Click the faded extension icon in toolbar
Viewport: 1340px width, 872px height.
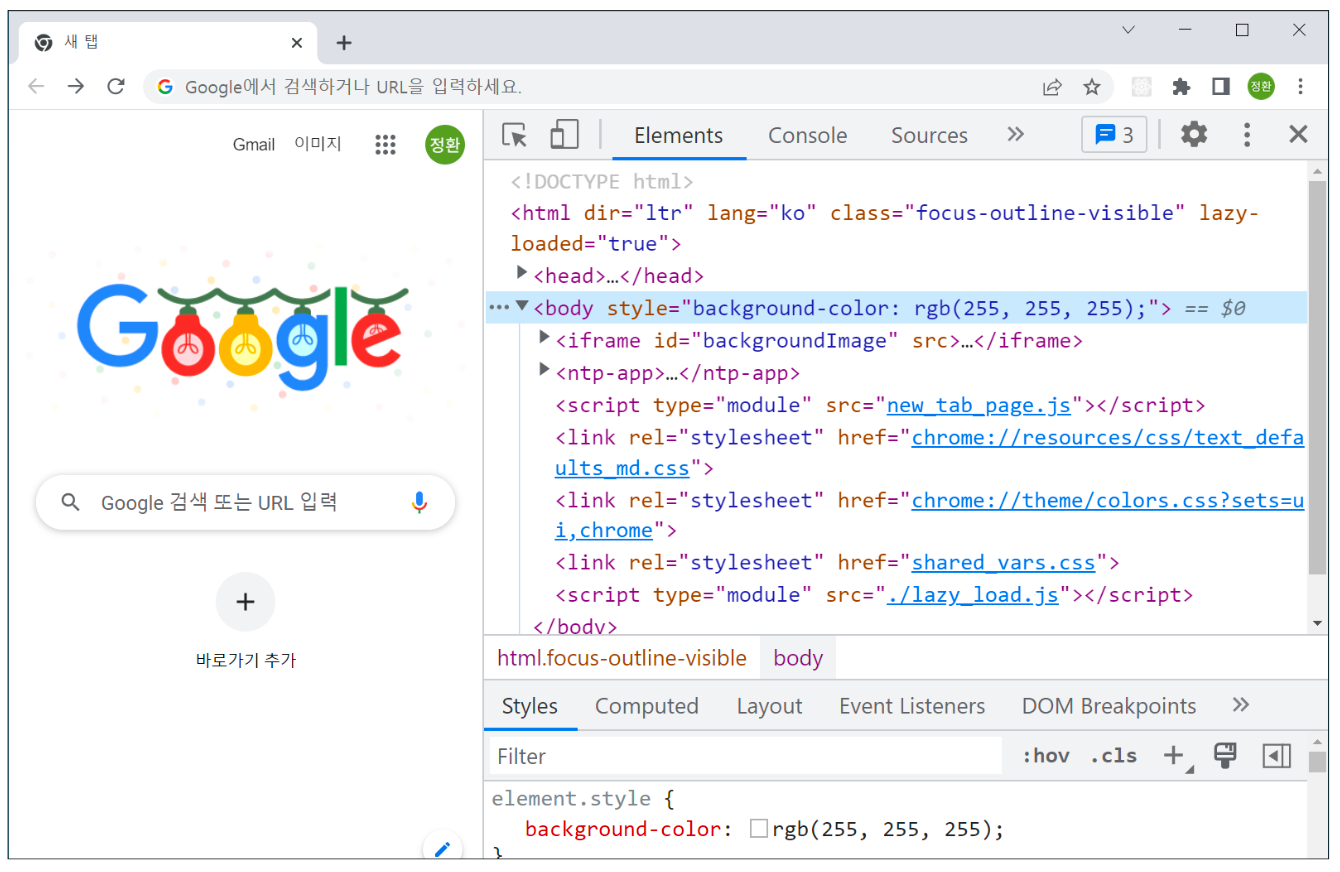pos(1142,87)
